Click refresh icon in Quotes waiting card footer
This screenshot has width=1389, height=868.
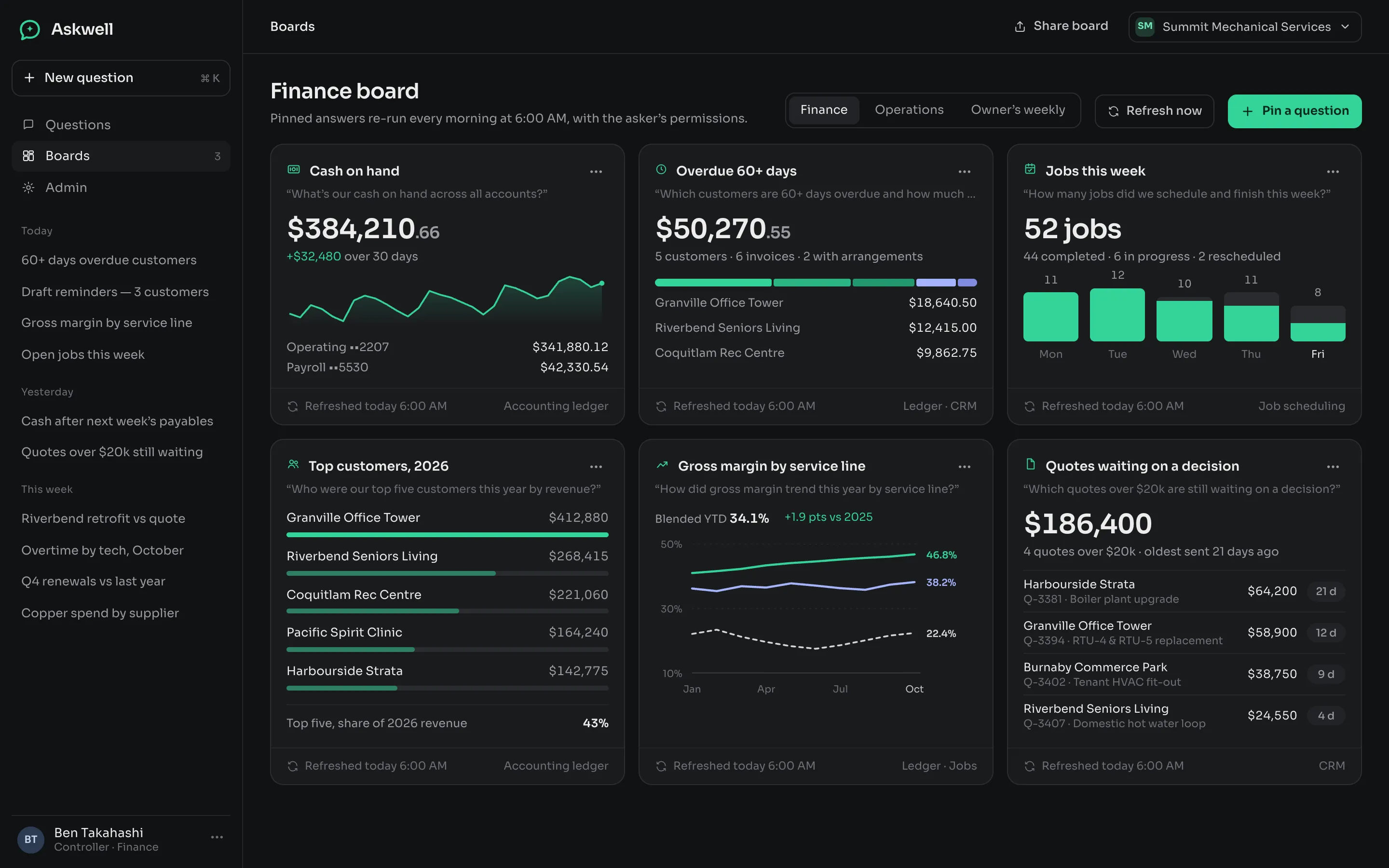[1030, 766]
